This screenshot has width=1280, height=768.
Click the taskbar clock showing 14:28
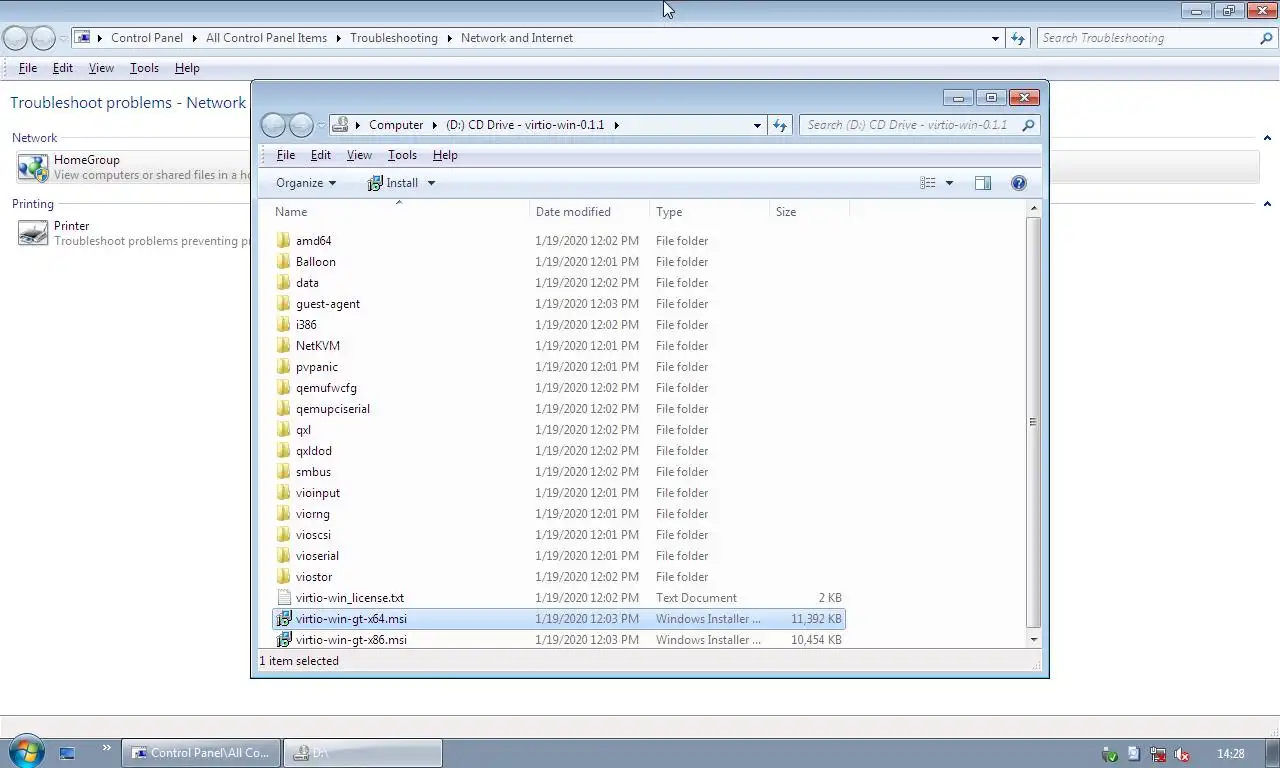click(x=1231, y=754)
